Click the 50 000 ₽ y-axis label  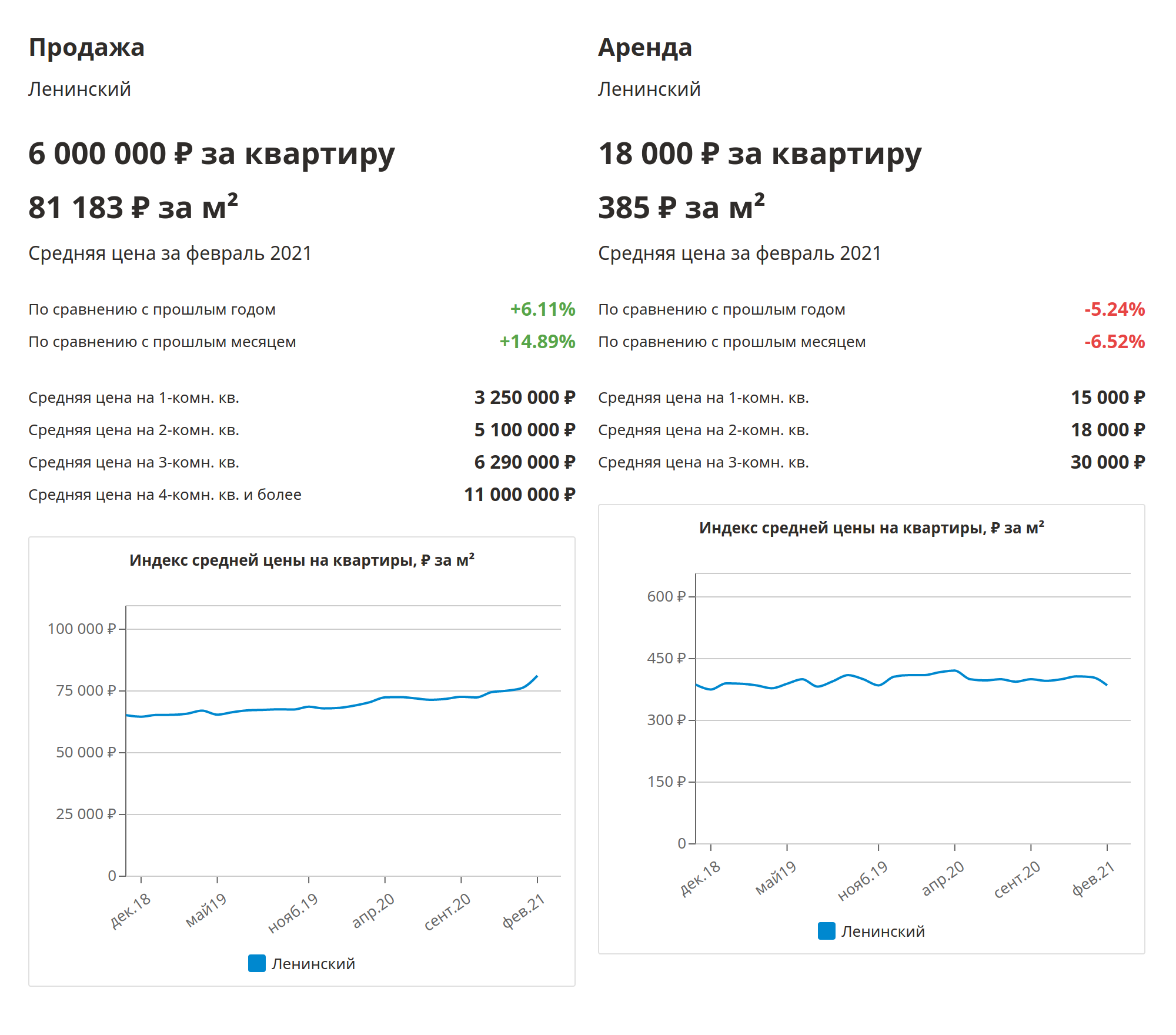tap(86, 752)
